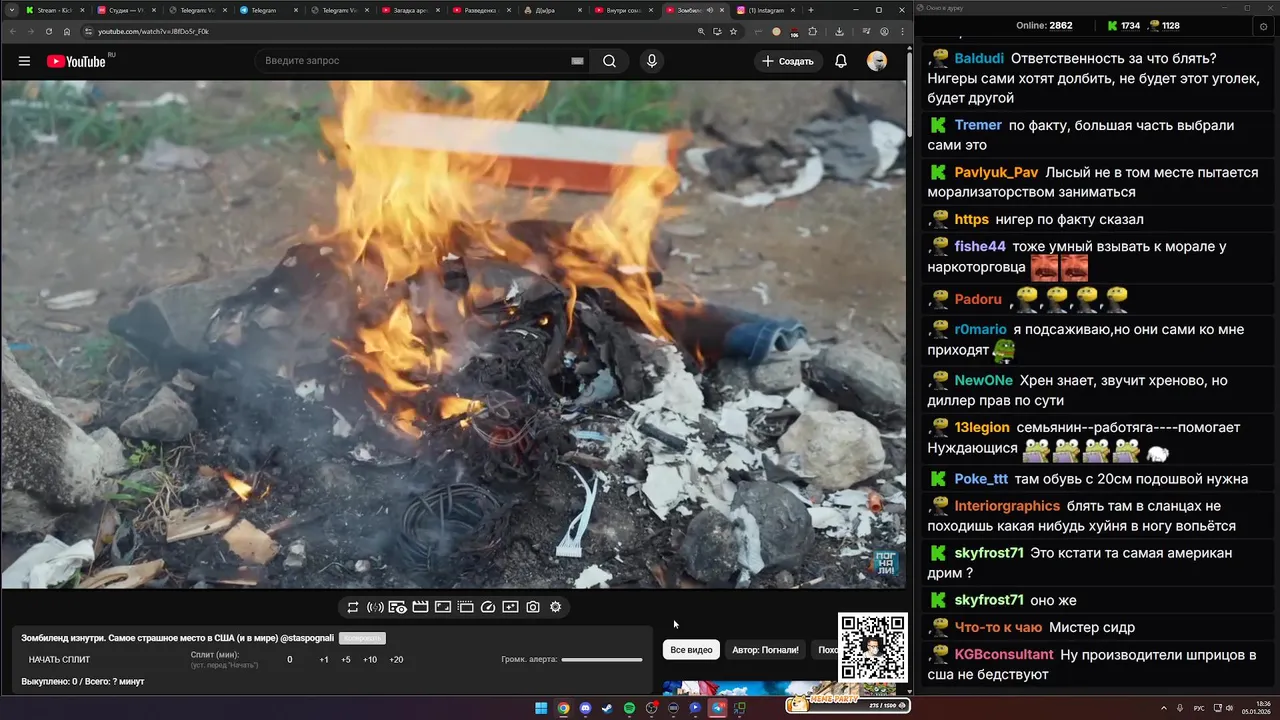Go back in Chrome history
Image resolution: width=1280 pixels, height=720 pixels.
point(12,31)
